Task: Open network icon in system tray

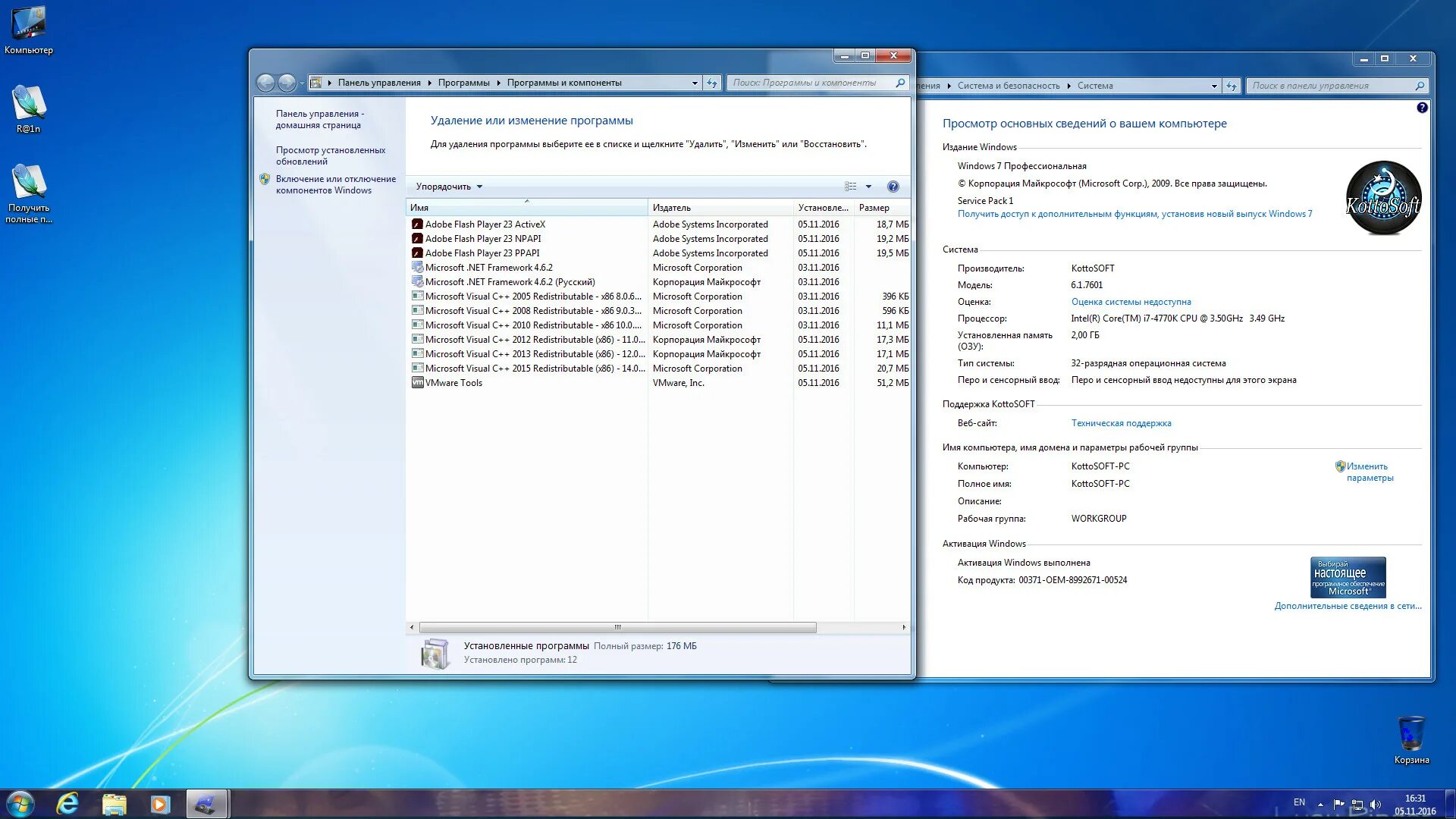Action: click(x=1357, y=804)
